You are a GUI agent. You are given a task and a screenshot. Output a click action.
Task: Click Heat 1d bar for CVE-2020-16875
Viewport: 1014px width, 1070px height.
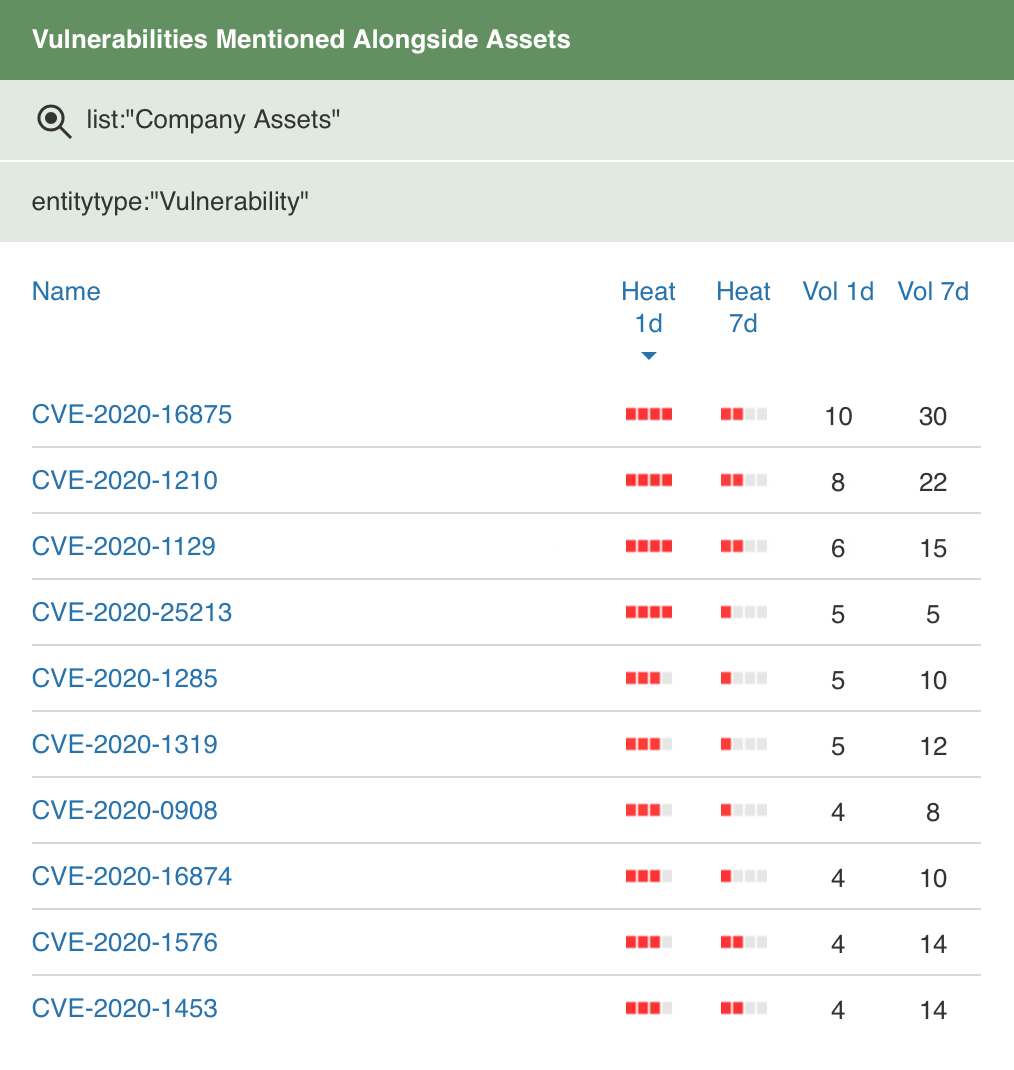tap(649, 414)
